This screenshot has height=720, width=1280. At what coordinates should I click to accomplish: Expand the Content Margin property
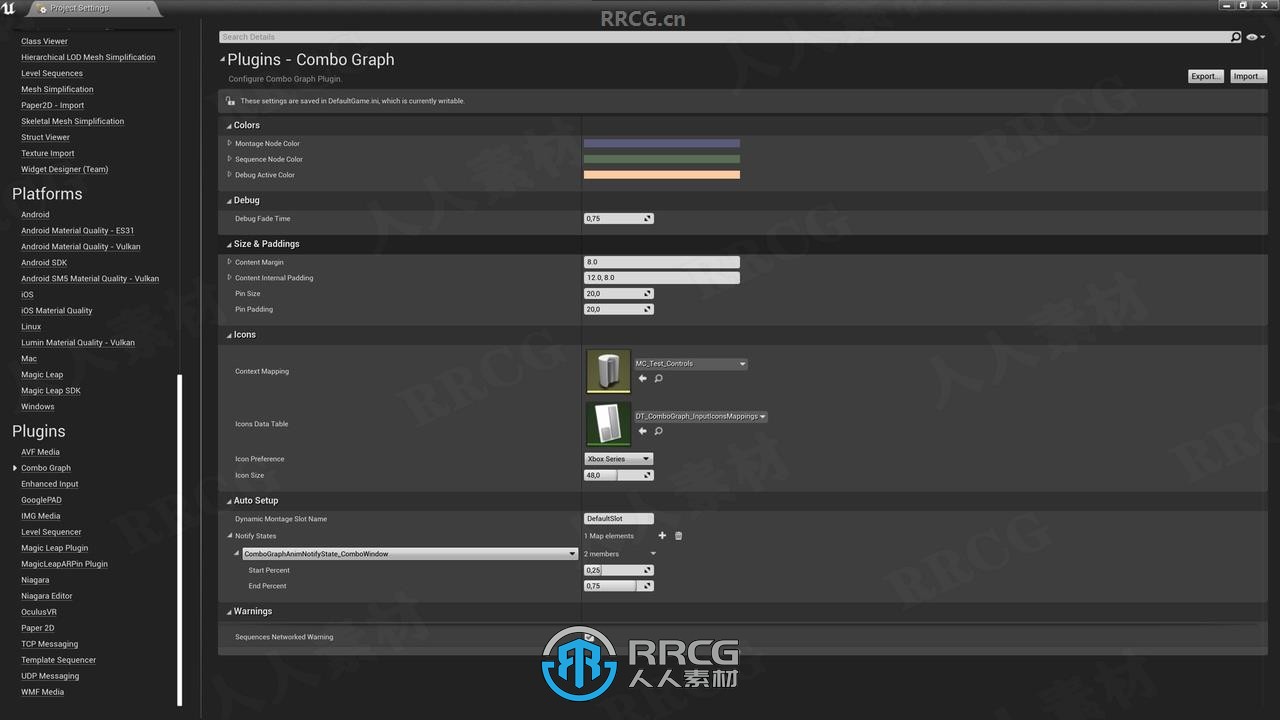pos(229,262)
